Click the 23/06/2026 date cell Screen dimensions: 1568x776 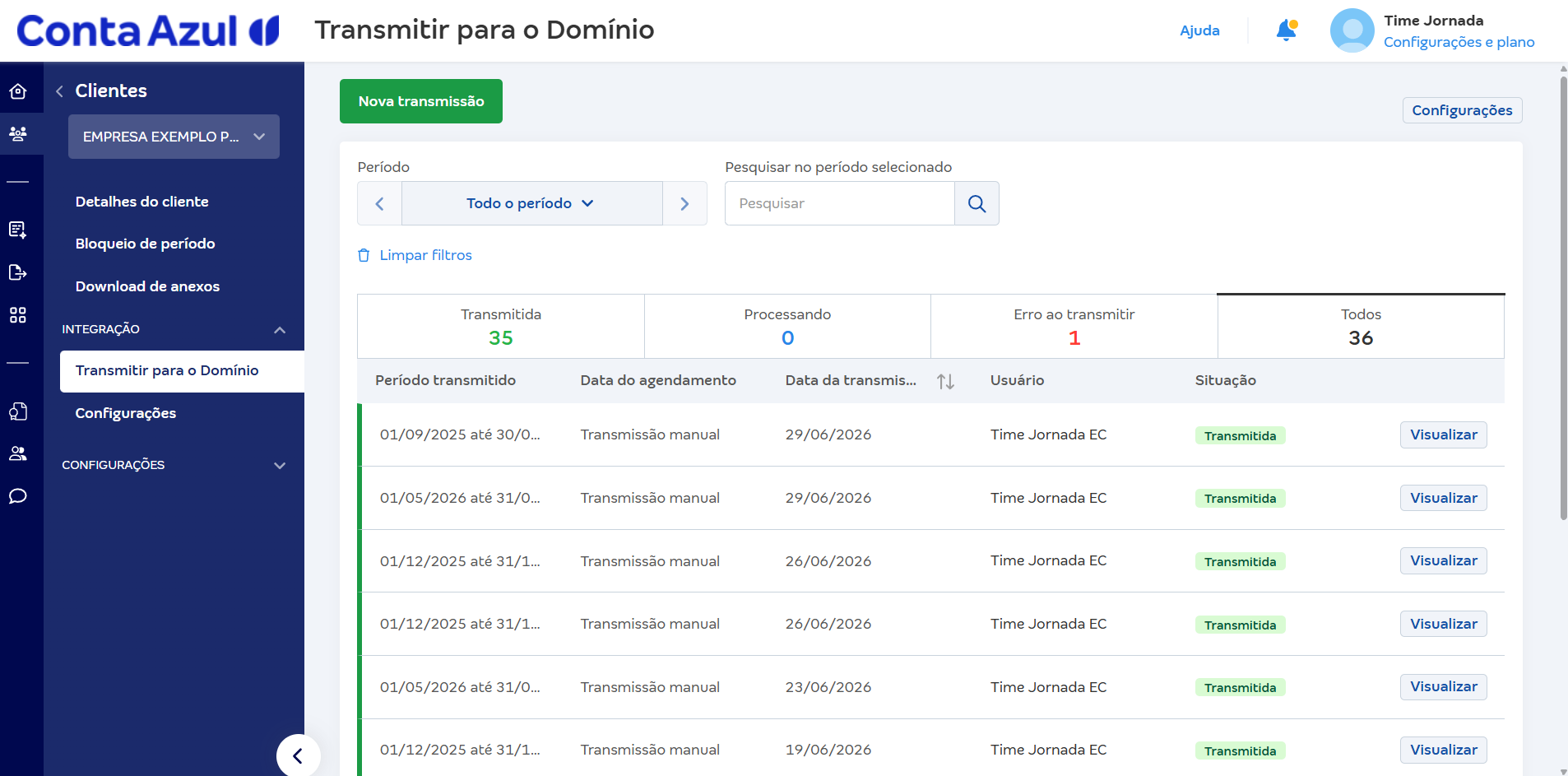pyautogui.click(x=828, y=687)
